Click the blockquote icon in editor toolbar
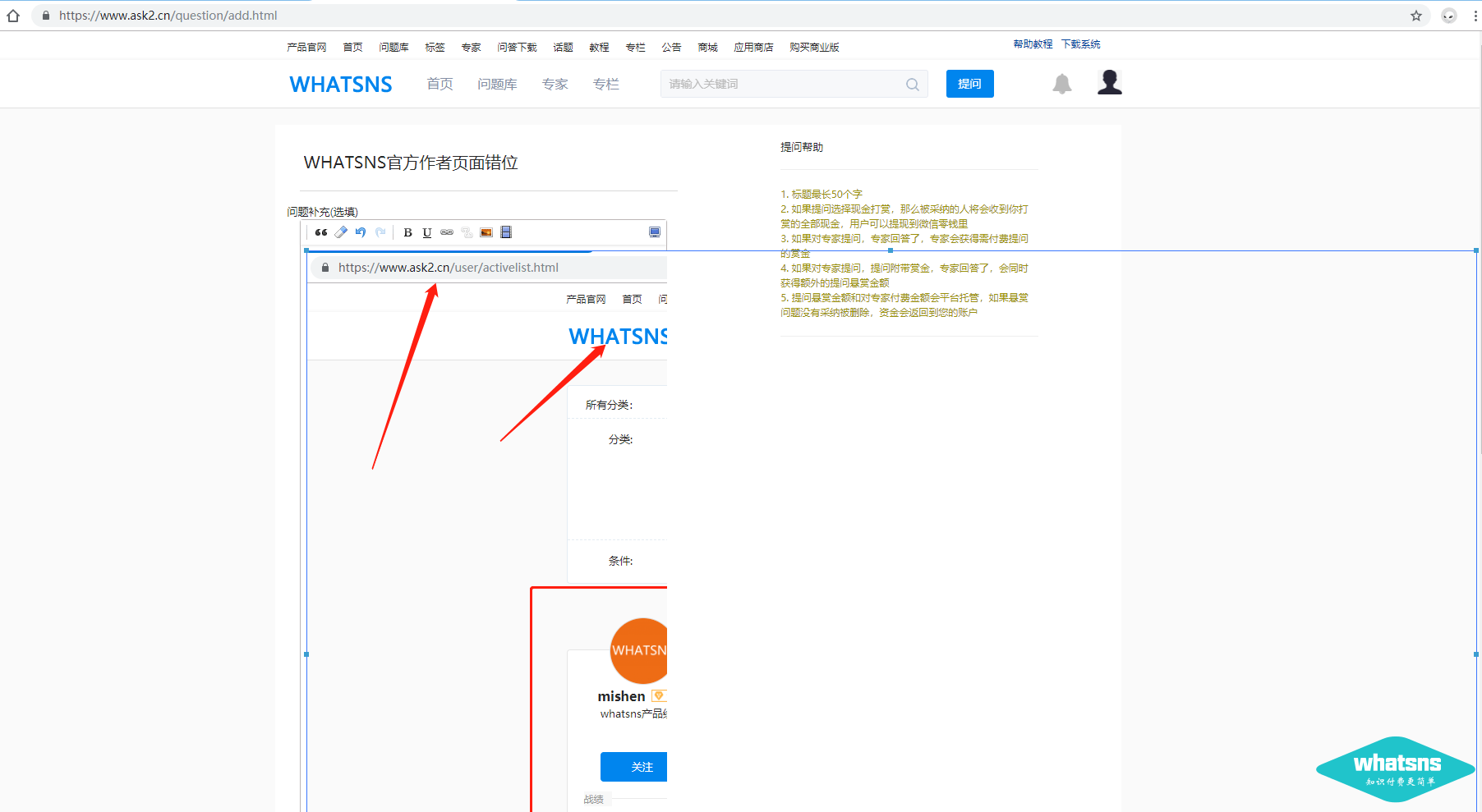1482x812 pixels. tap(321, 232)
